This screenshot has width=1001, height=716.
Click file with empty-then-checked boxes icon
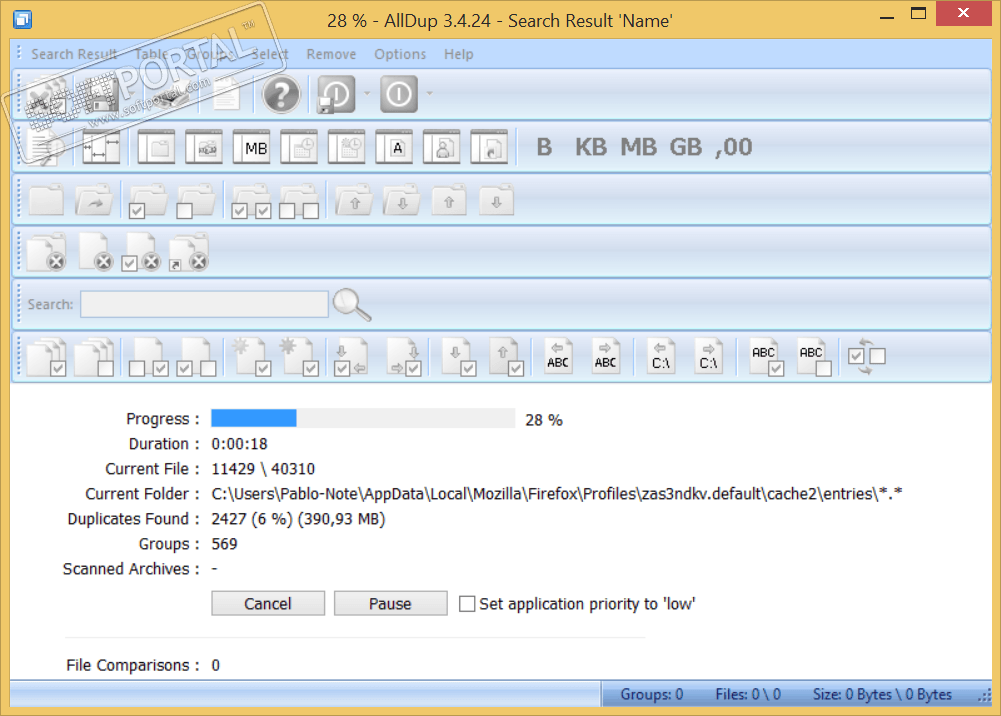click(x=149, y=357)
